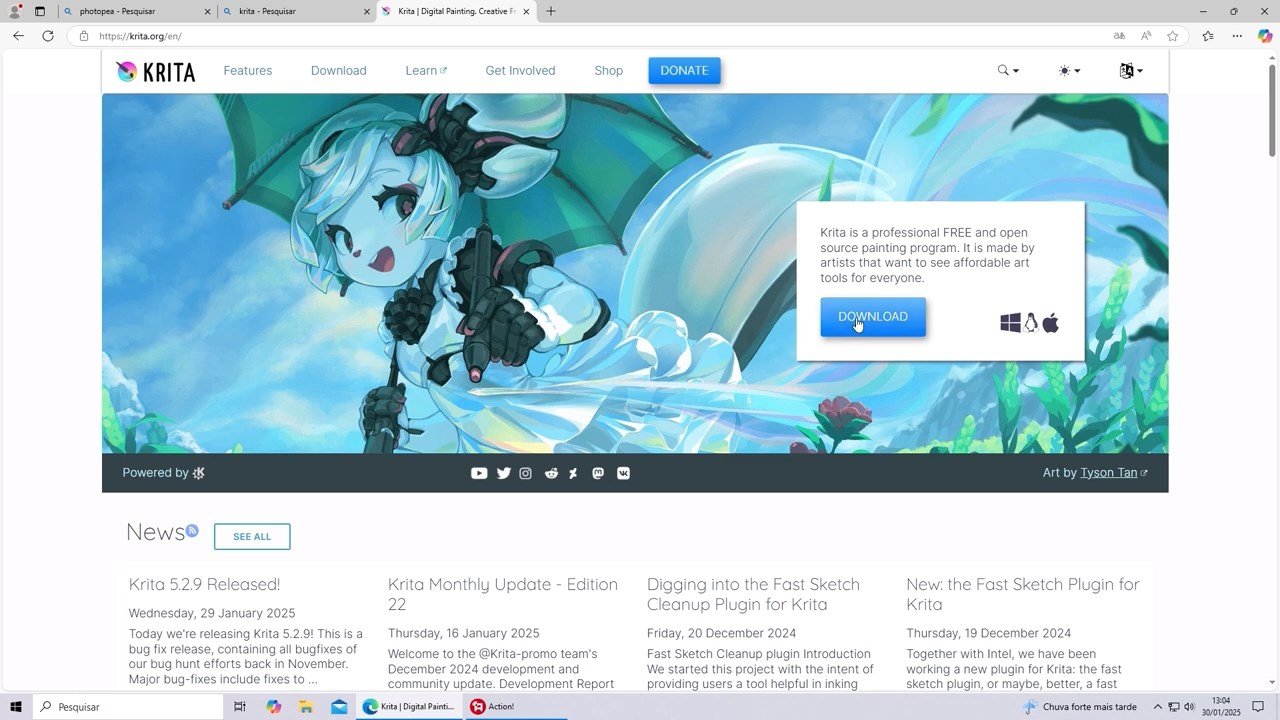Click the DONATE button
Screen dimensions: 1280x720
(684, 71)
